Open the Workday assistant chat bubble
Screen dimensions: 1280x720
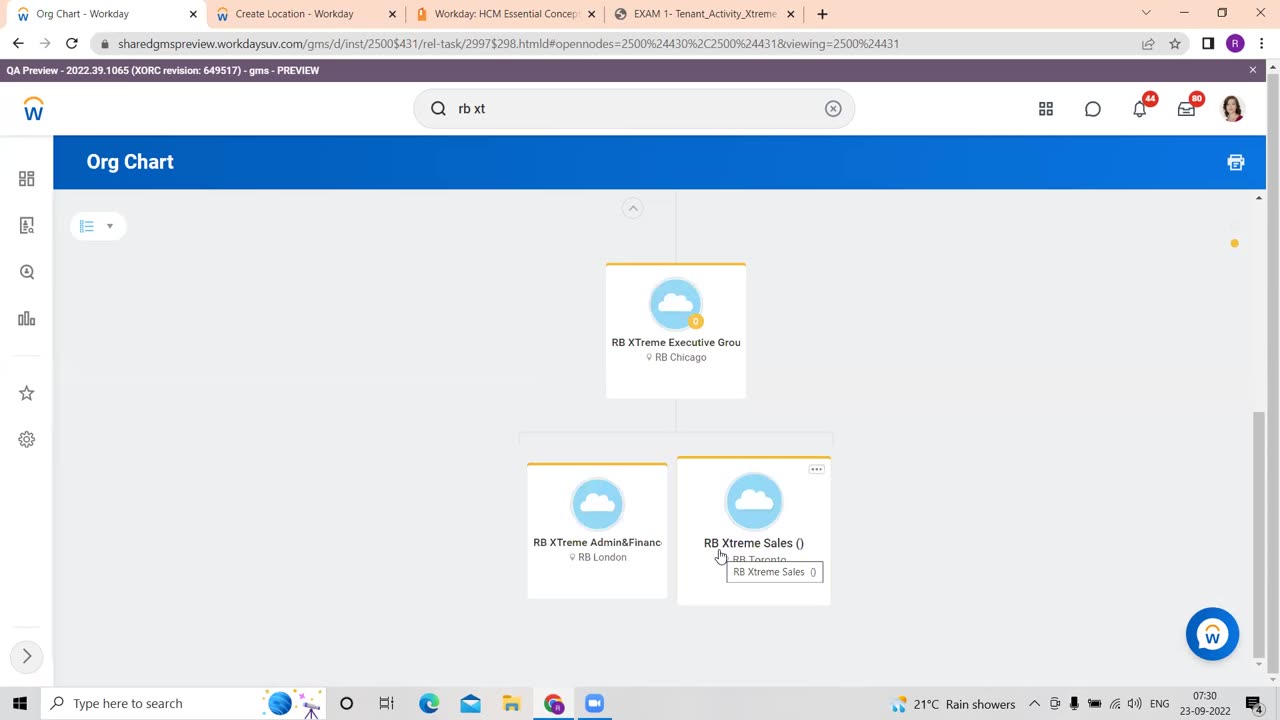(1212, 634)
